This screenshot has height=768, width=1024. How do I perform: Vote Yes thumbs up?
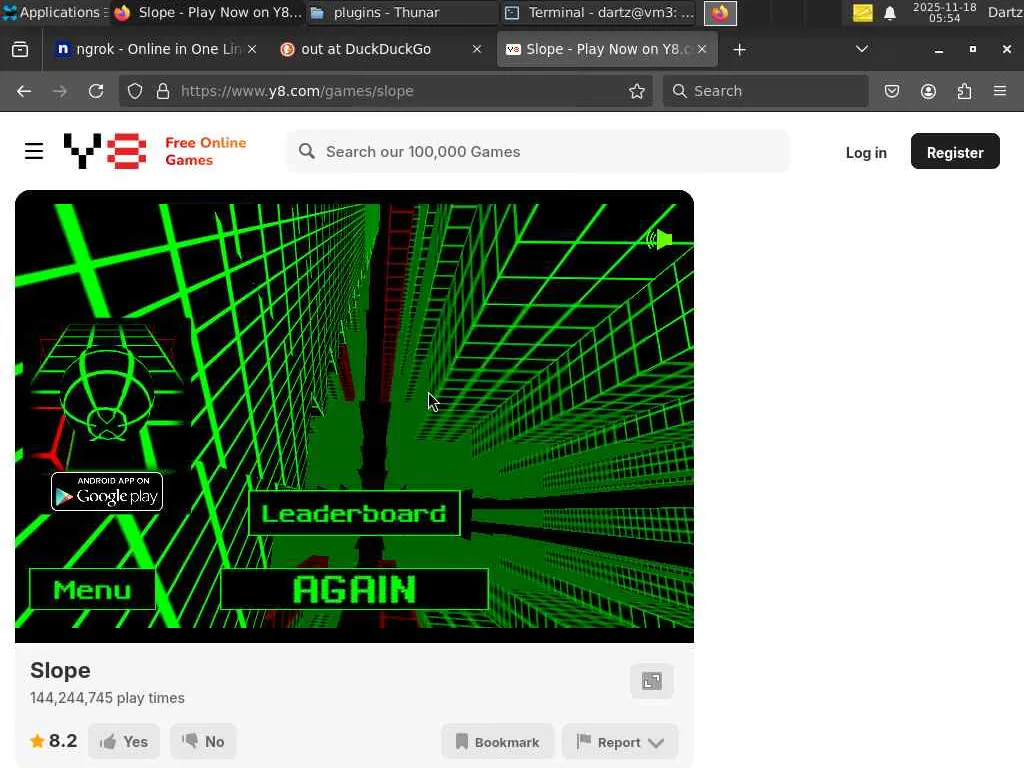coord(124,741)
